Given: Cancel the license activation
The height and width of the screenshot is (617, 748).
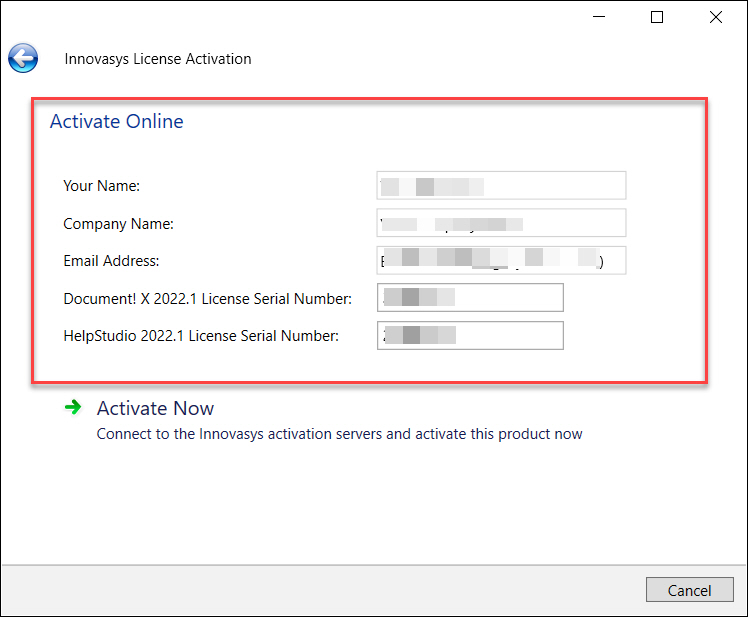Looking at the screenshot, I should (x=689, y=590).
